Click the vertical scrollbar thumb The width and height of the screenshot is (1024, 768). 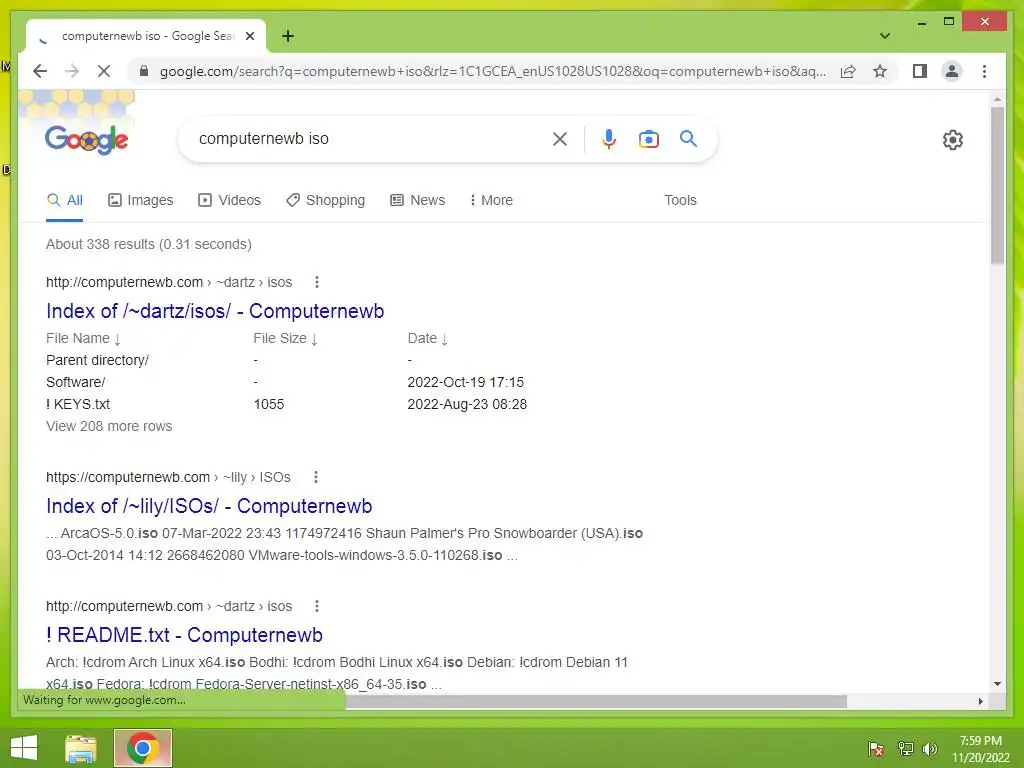997,185
